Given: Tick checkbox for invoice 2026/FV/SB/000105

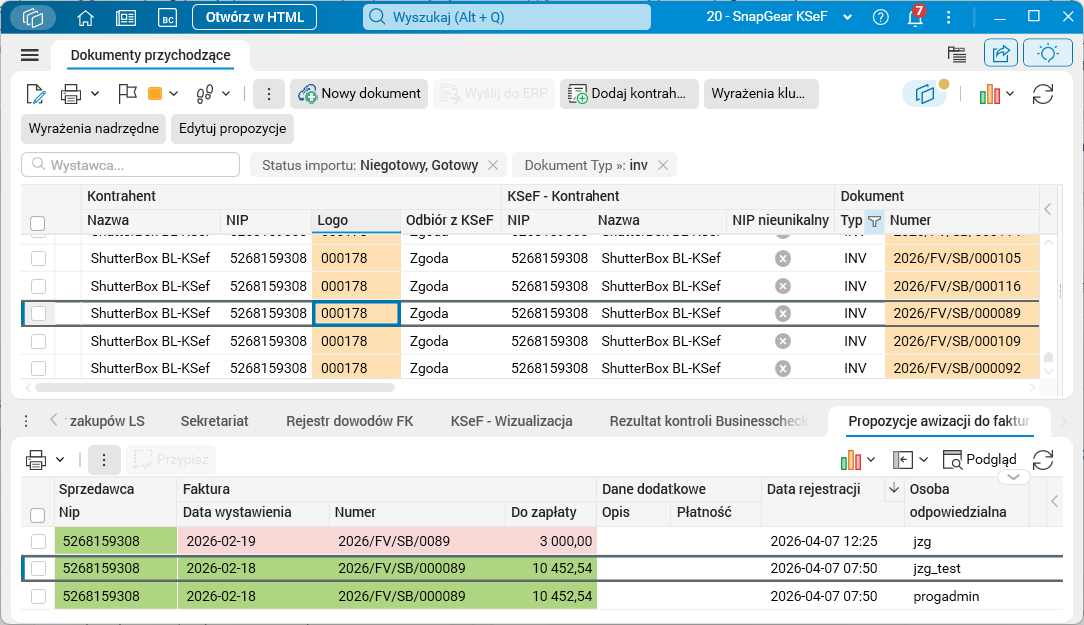Looking at the screenshot, I should [x=38, y=259].
